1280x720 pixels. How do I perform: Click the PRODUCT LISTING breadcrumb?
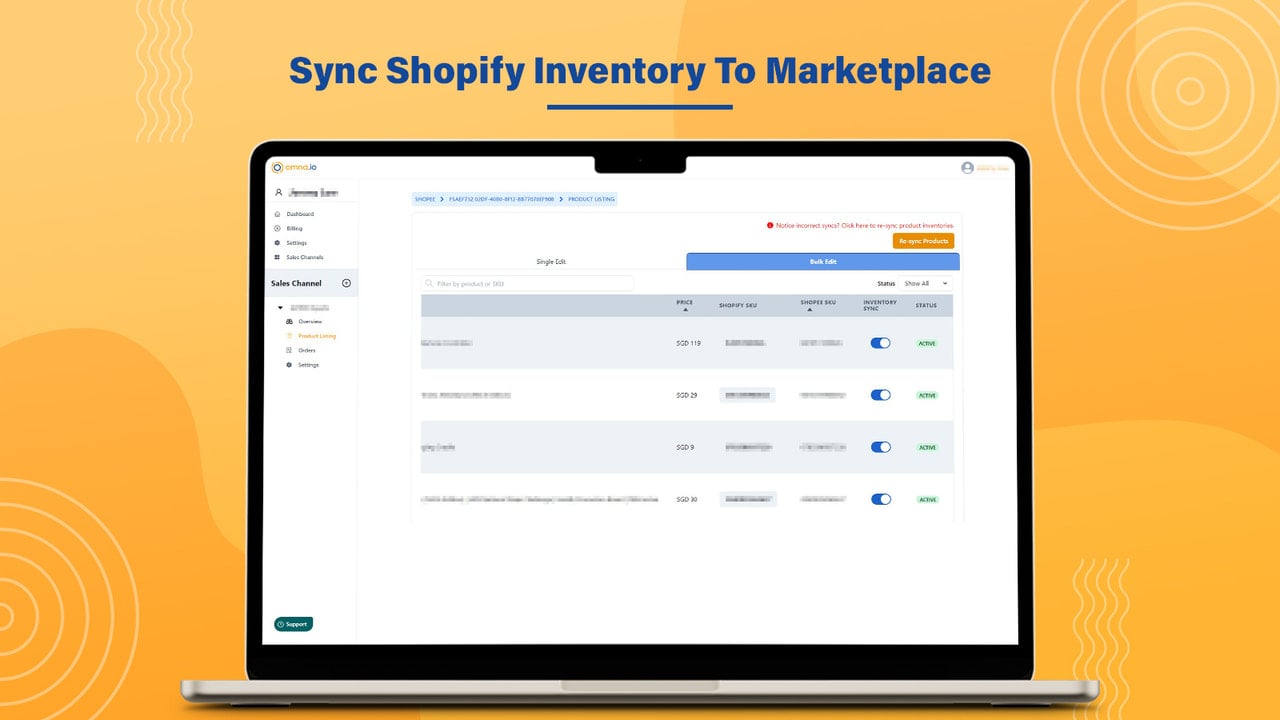tap(592, 199)
